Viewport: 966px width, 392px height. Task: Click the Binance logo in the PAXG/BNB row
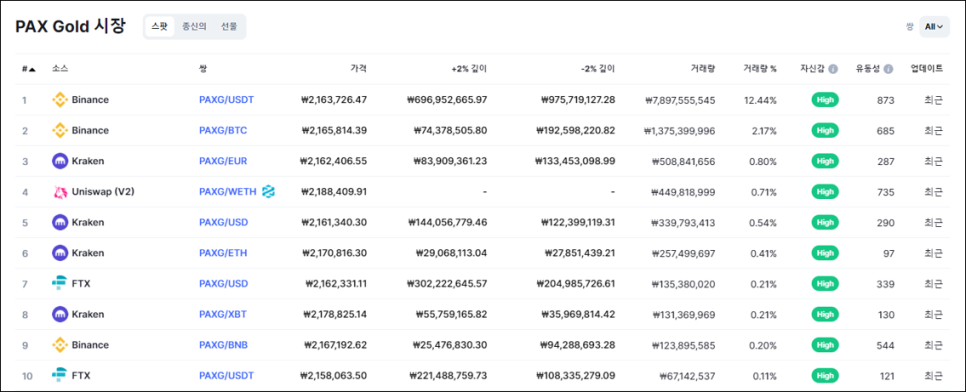click(60, 345)
